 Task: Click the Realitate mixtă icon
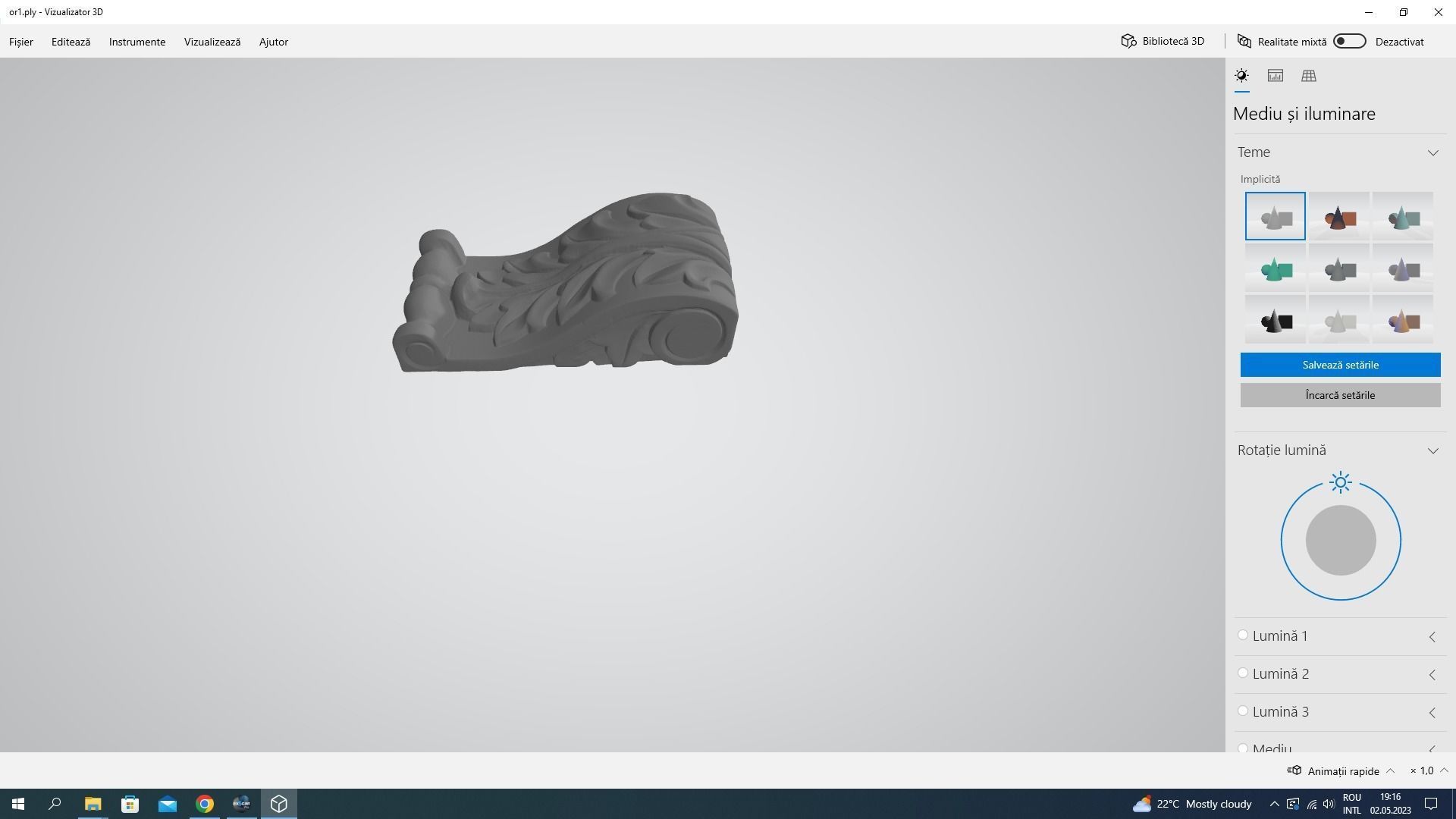(1244, 41)
